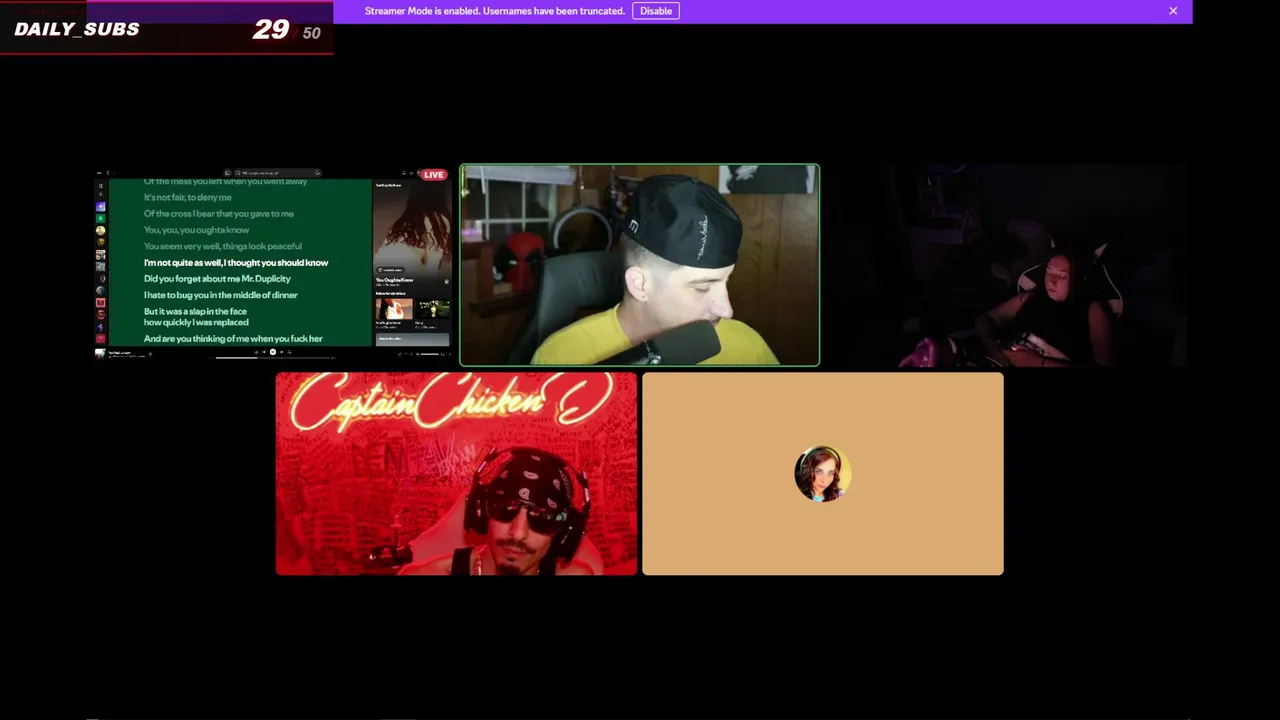Seek along the Spotify song progress bar

(272, 358)
